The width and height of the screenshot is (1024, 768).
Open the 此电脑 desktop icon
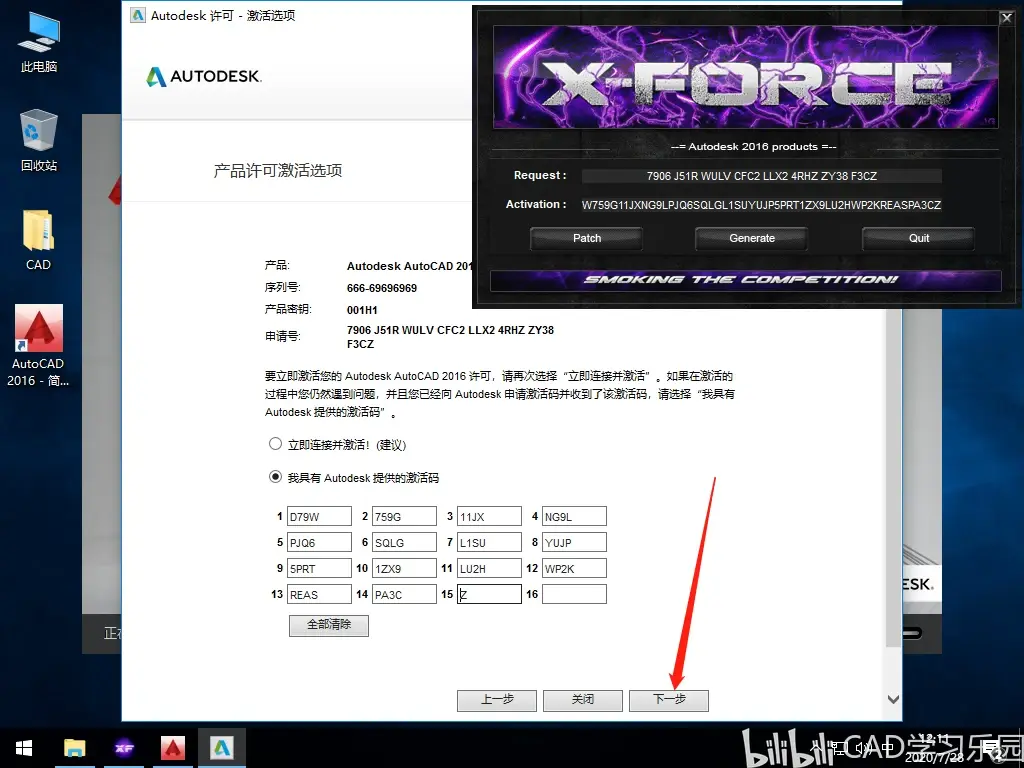tap(39, 42)
